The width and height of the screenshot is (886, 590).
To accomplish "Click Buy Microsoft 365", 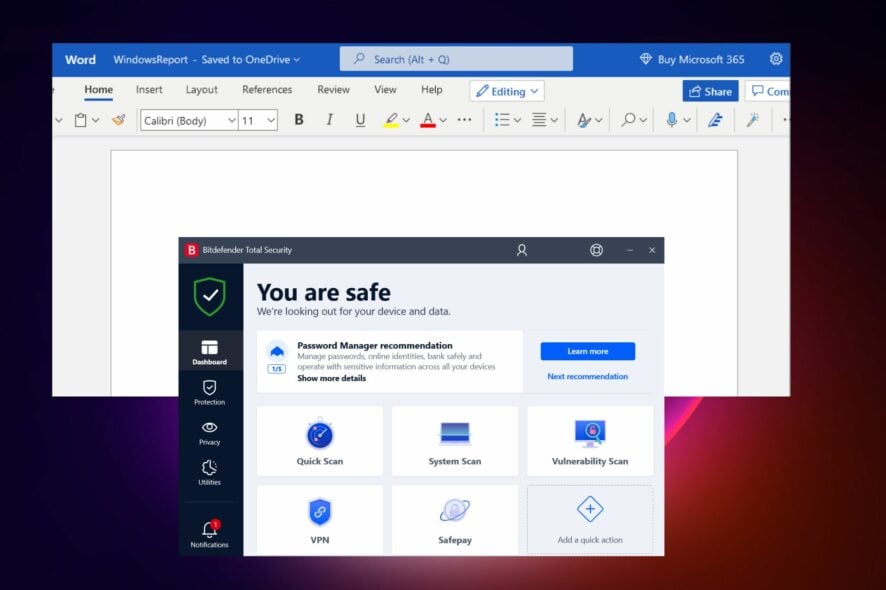I will (692, 59).
